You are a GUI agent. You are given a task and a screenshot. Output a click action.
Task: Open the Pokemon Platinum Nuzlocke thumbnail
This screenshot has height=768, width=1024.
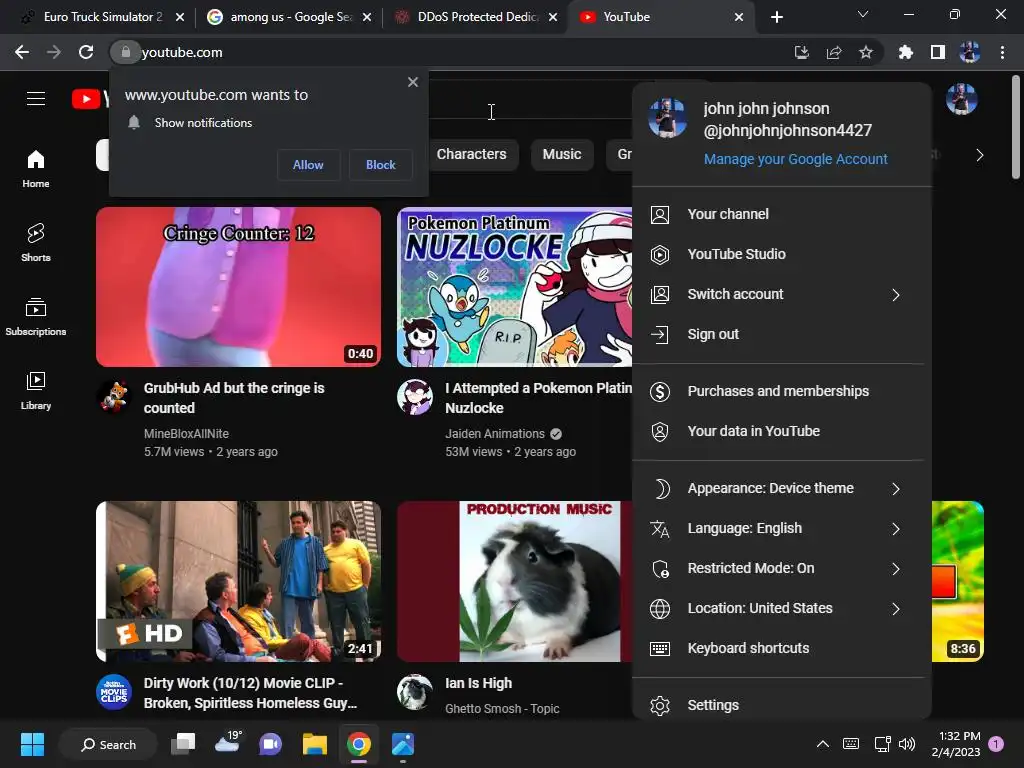(515, 287)
